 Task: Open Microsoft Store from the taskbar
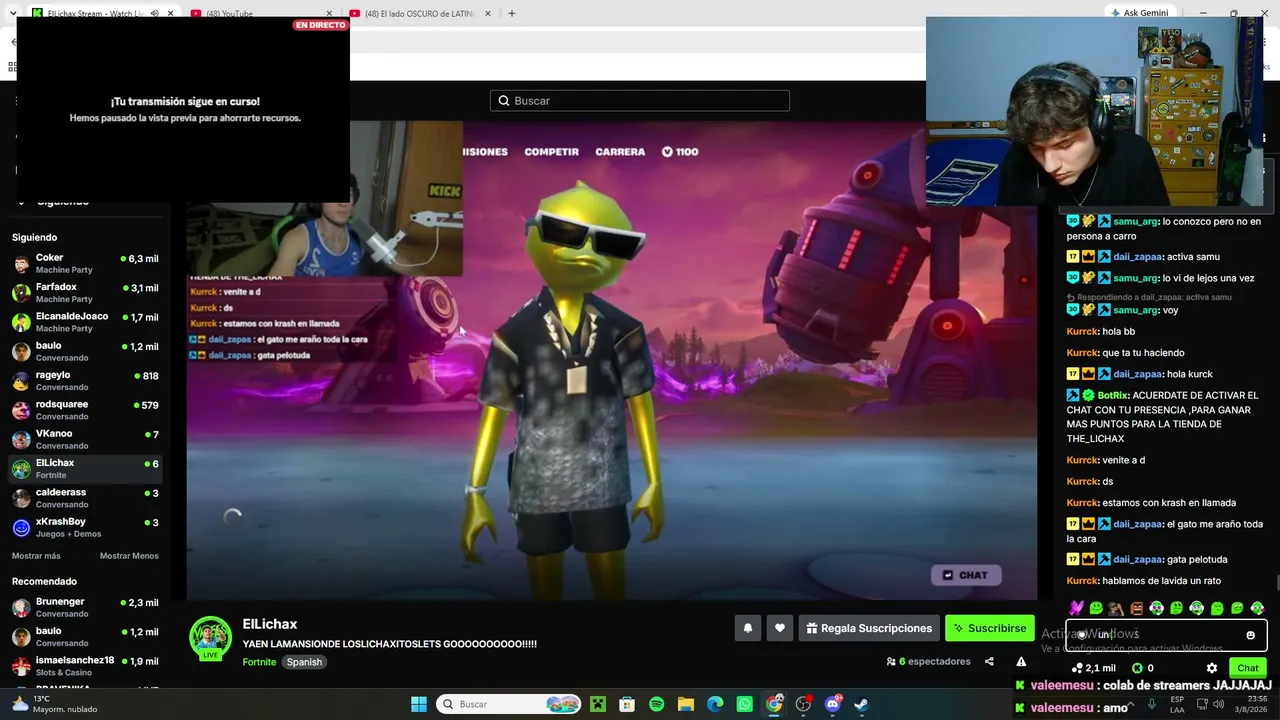tap(627, 704)
